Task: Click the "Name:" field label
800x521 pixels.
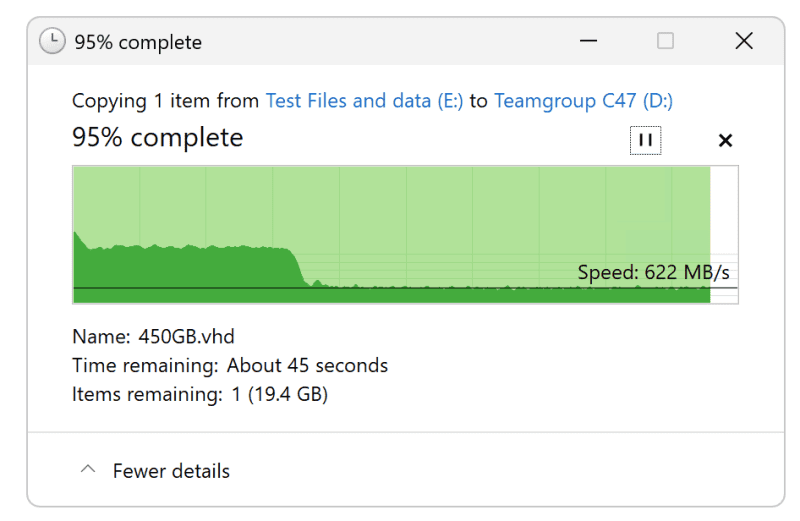Action: [x=101, y=336]
